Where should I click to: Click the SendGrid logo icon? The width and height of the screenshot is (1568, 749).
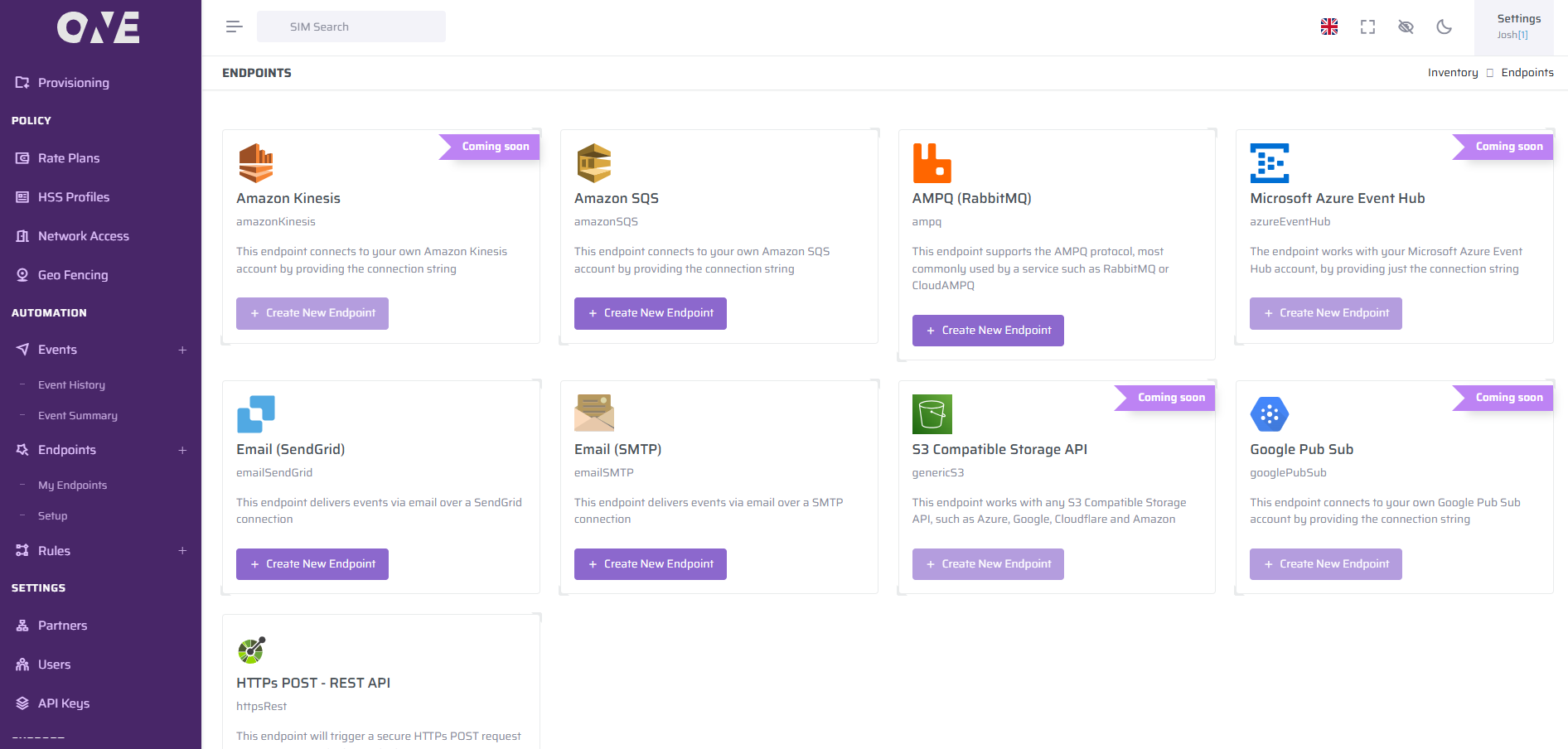pyautogui.click(x=256, y=413)
